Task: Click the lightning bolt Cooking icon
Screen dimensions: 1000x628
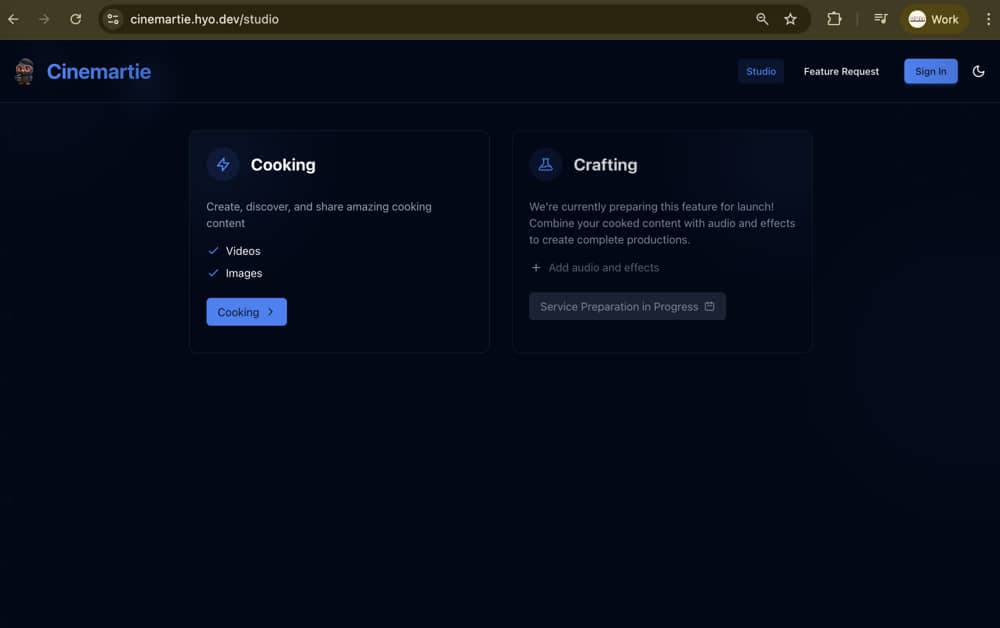Action: [x=223, y=165]
